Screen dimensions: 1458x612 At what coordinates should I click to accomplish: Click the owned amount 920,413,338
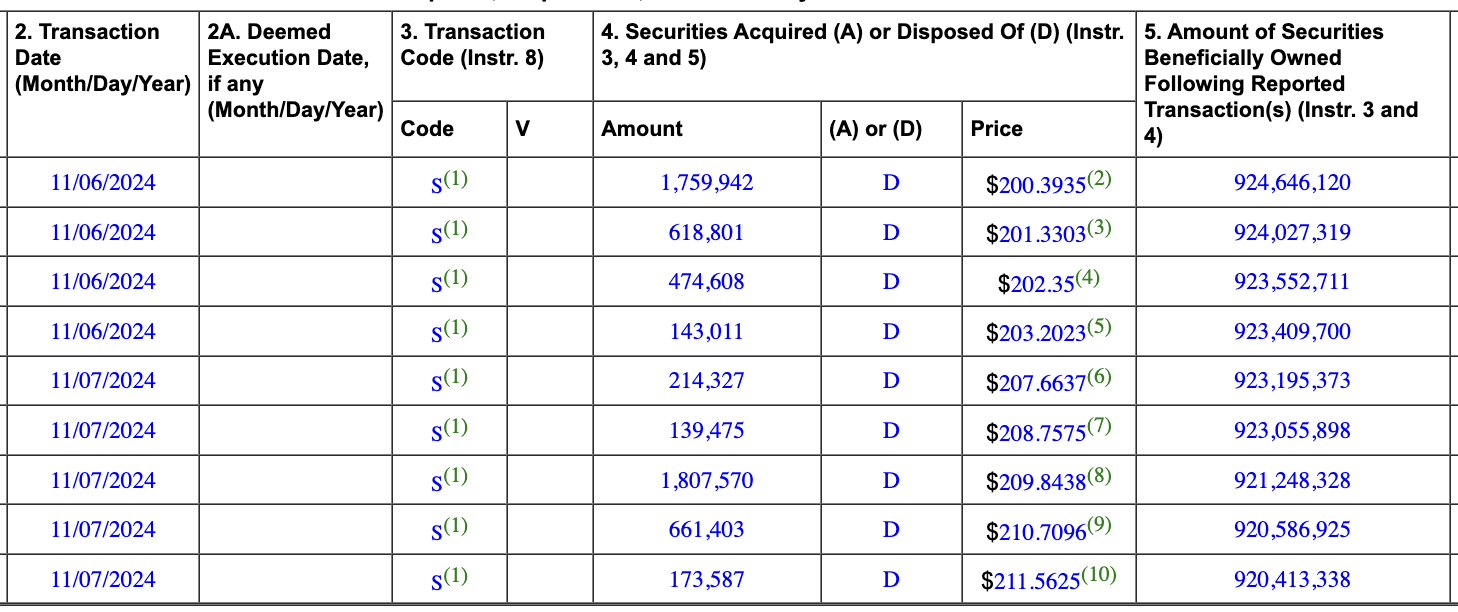pos(1292,580)
